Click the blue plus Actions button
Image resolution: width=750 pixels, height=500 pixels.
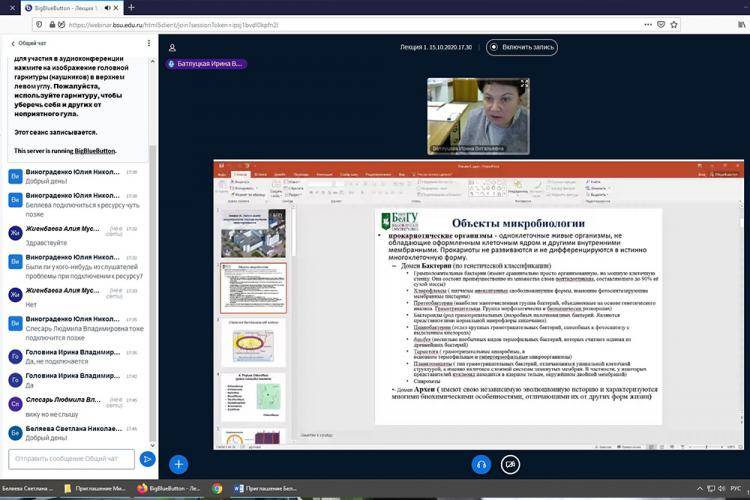(178, 464)
